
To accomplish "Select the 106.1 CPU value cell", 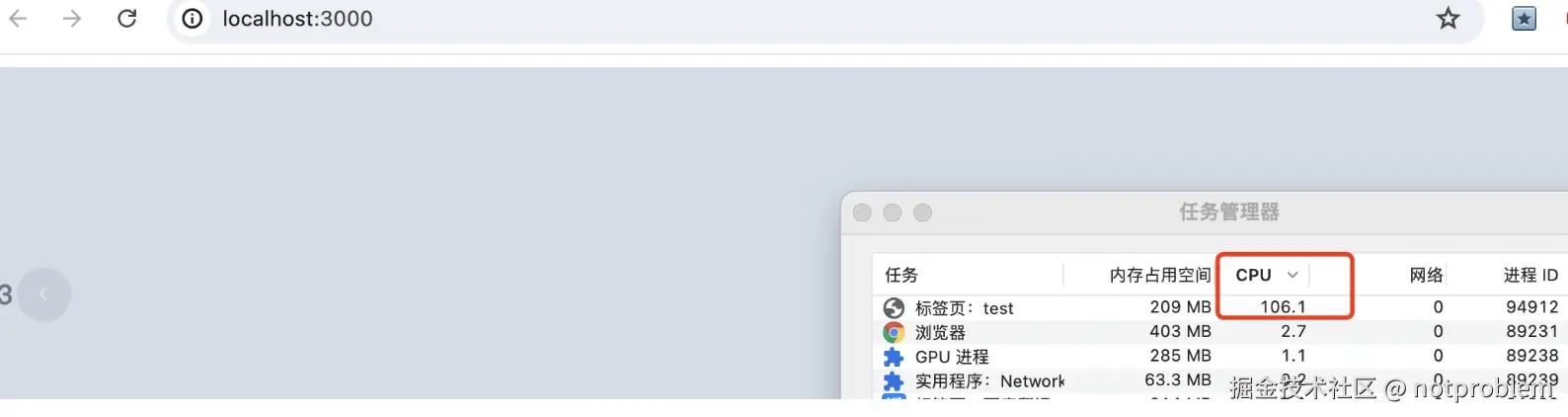I will [1283, 307].
